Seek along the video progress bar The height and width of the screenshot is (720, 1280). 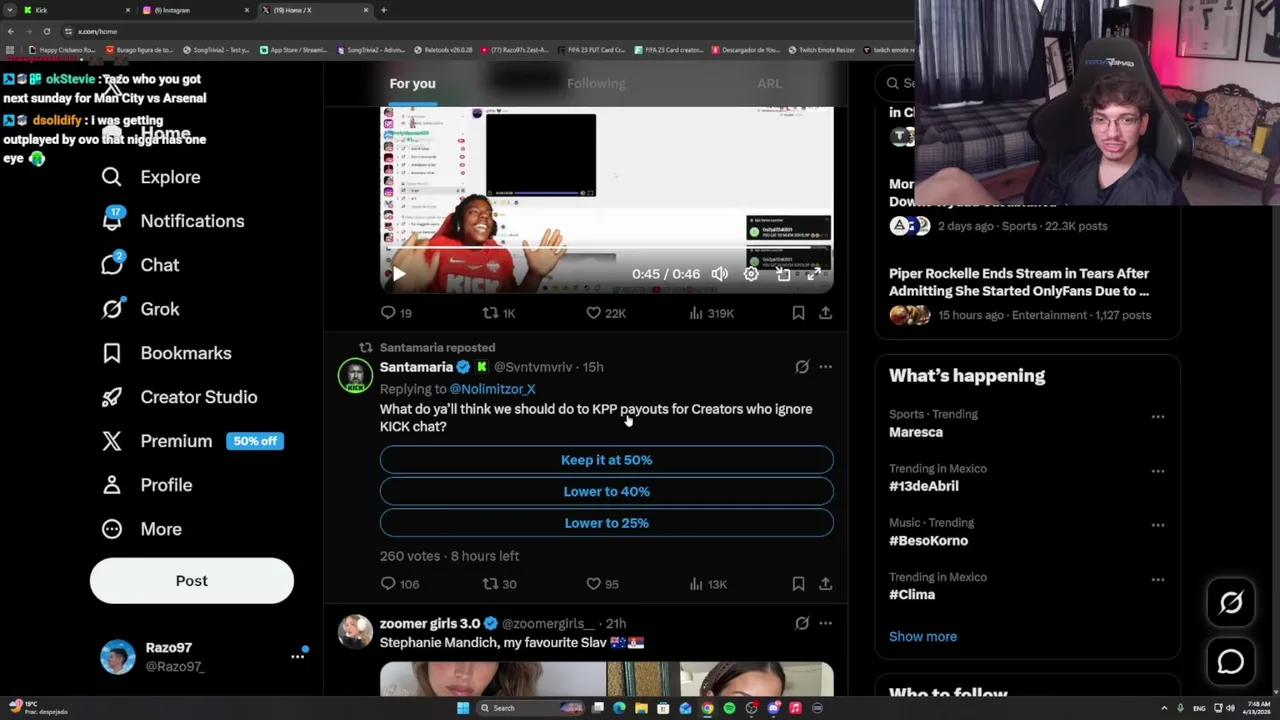pyautogui.click(x=606, y=248)
